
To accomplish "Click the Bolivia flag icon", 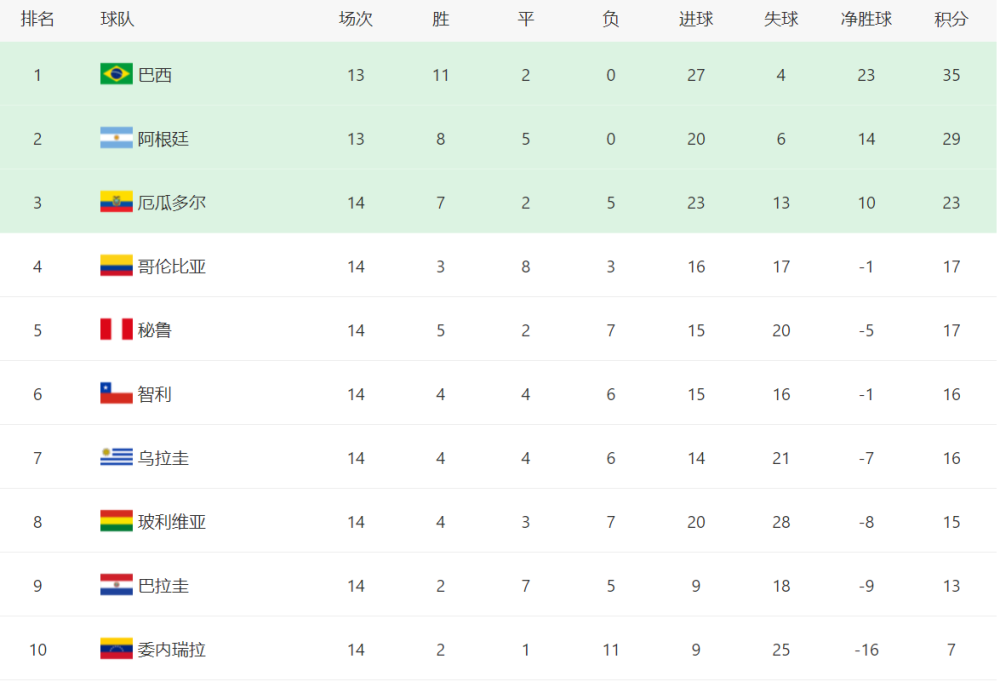I will (x=116, y=521).
